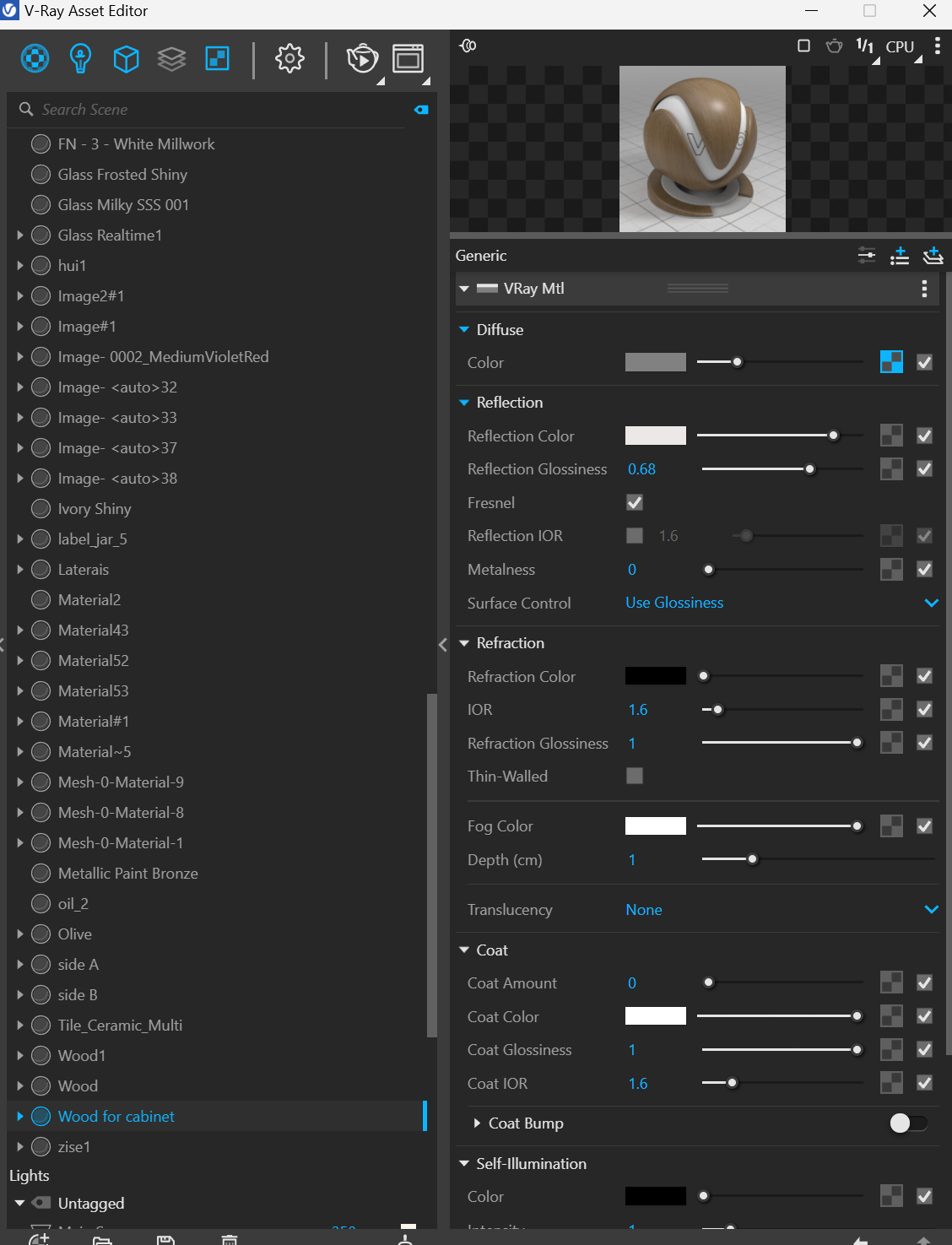Collapse the Coat section
952x1245 pixels.
coord(464,950)
